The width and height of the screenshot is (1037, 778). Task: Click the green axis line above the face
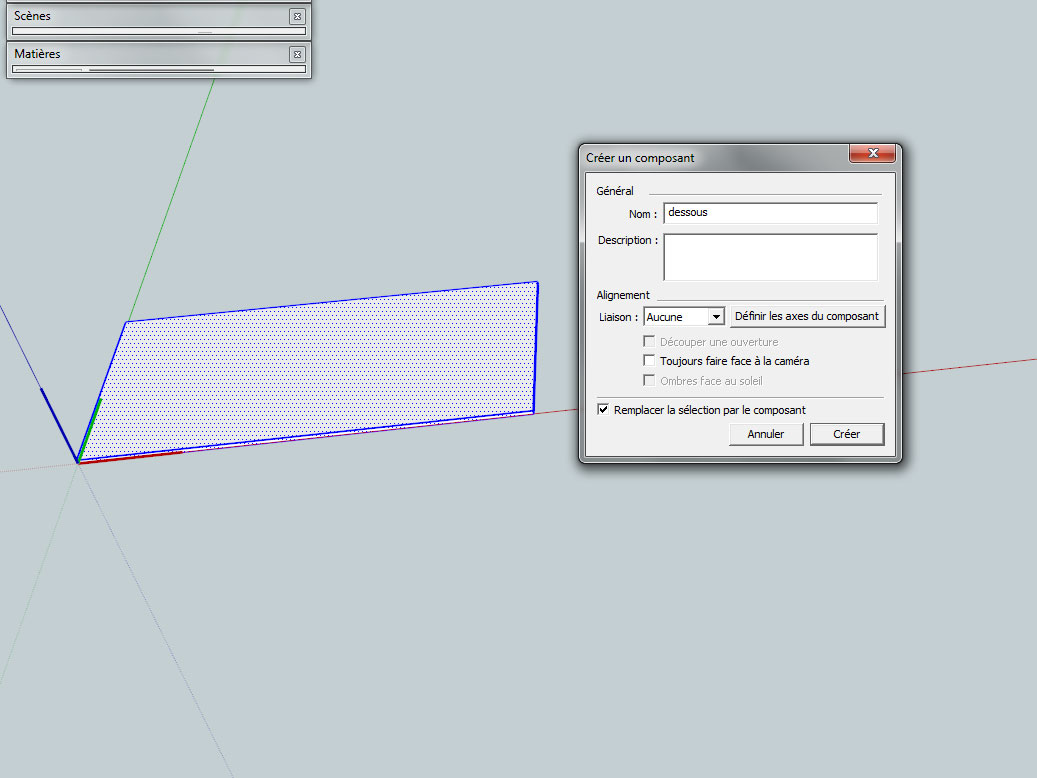[x=172, y=198]
